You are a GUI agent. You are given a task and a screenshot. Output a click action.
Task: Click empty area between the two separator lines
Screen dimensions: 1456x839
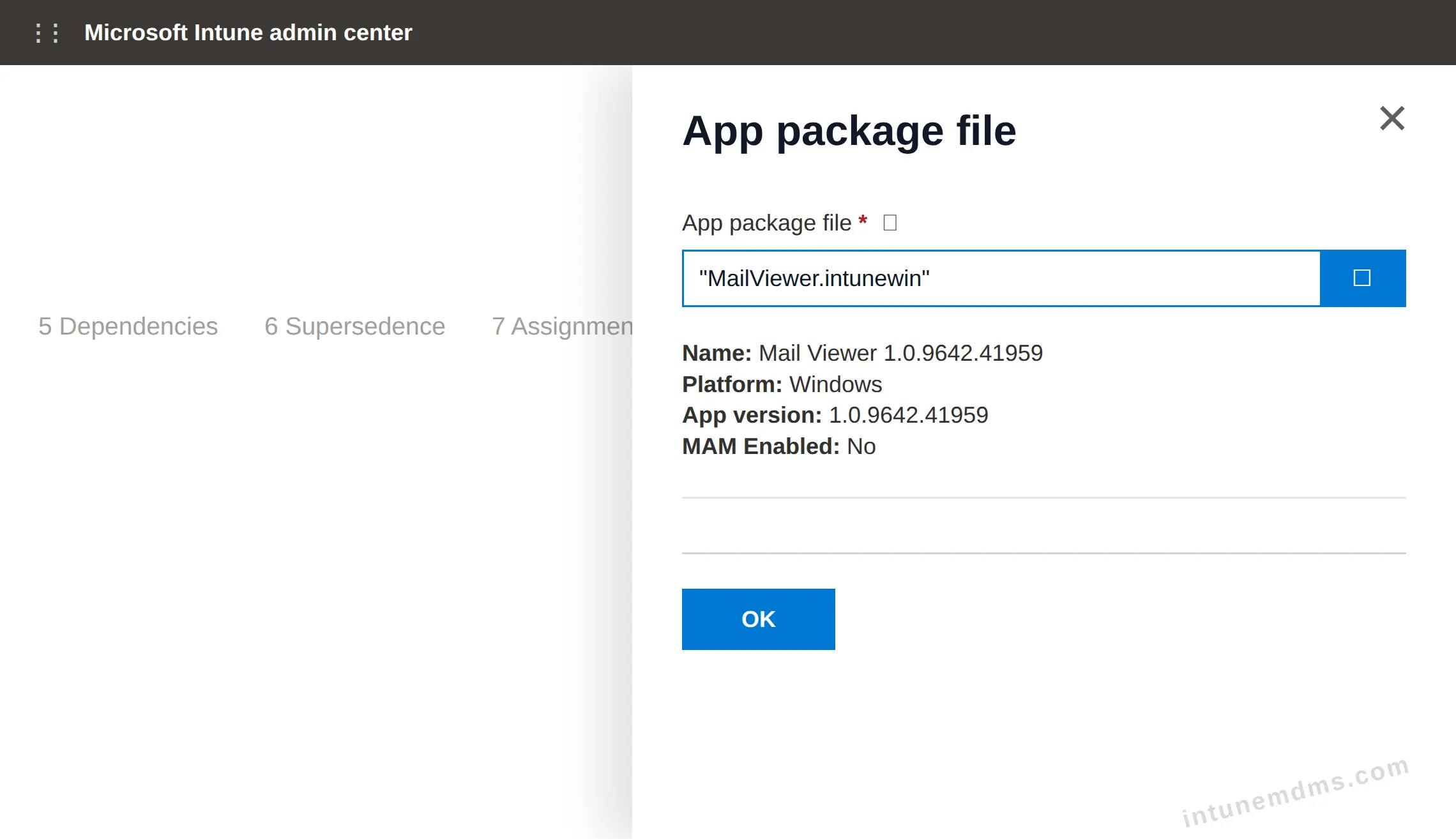pos(1043,525)
